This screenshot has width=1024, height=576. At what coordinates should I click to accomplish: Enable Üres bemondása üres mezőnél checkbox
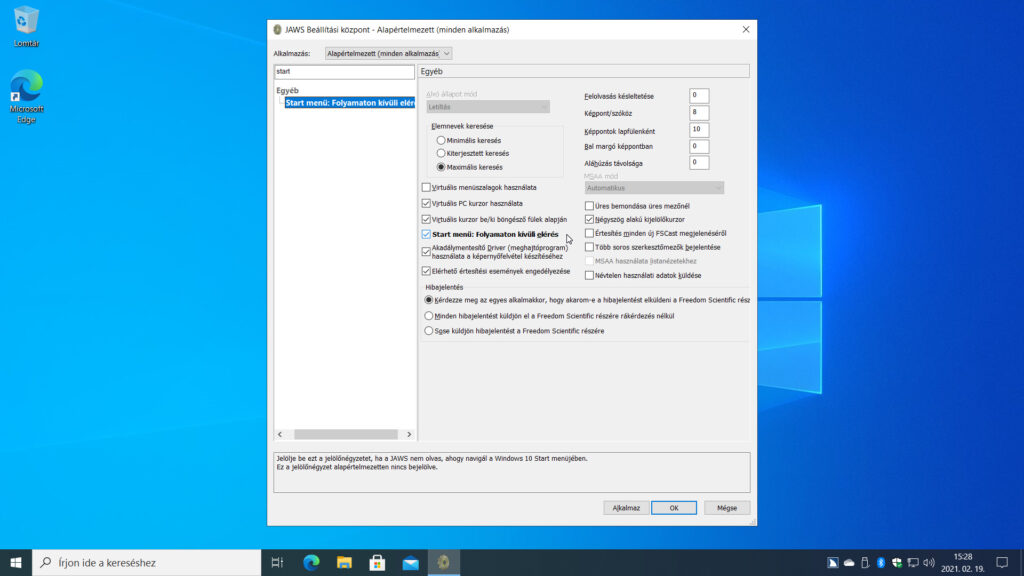pyautogui.click(x=589, y=206)
